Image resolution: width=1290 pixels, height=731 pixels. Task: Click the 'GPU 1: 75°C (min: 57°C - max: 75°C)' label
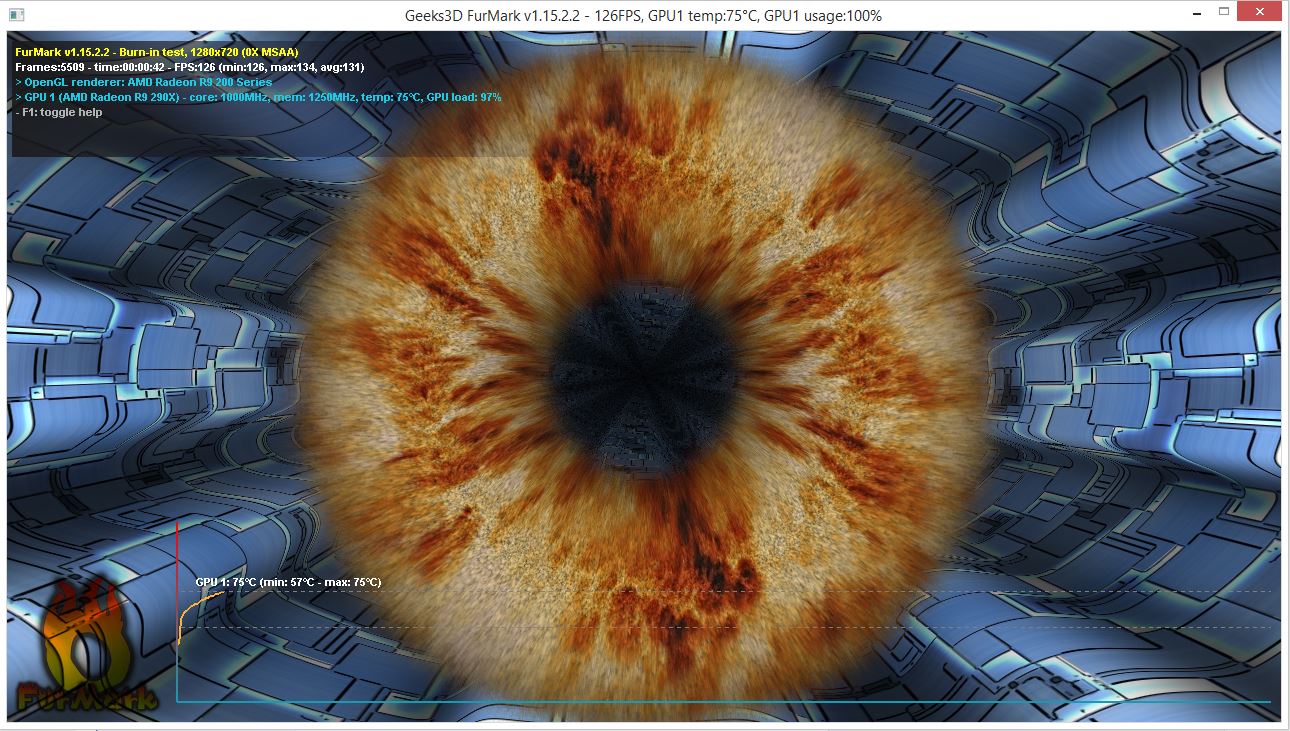coord(288,582)
